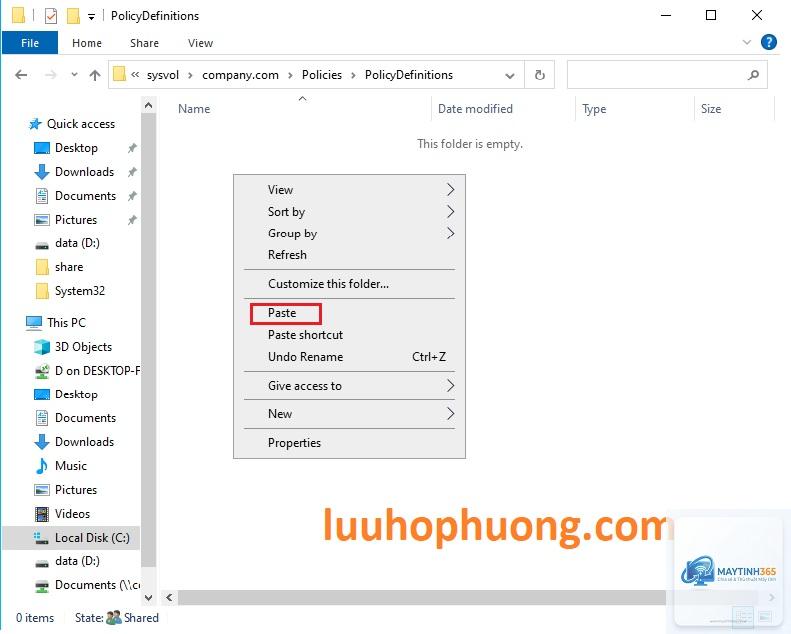791x634 pixels.
Task: Select Undo Rename in the context menu
Action: coord(349,357)
